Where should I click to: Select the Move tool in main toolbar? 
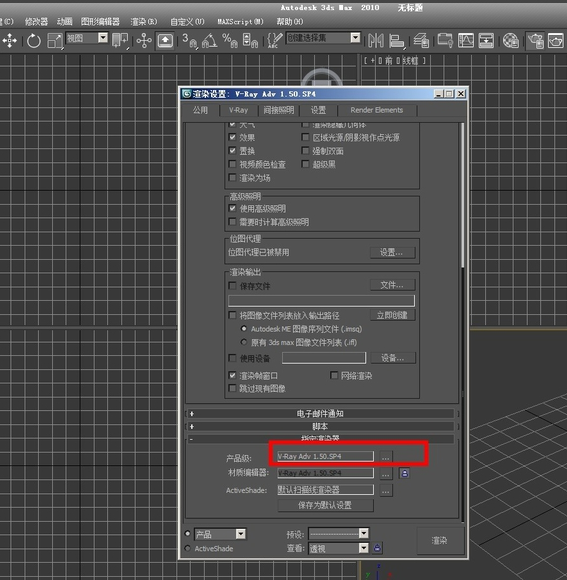click(10, 40)
